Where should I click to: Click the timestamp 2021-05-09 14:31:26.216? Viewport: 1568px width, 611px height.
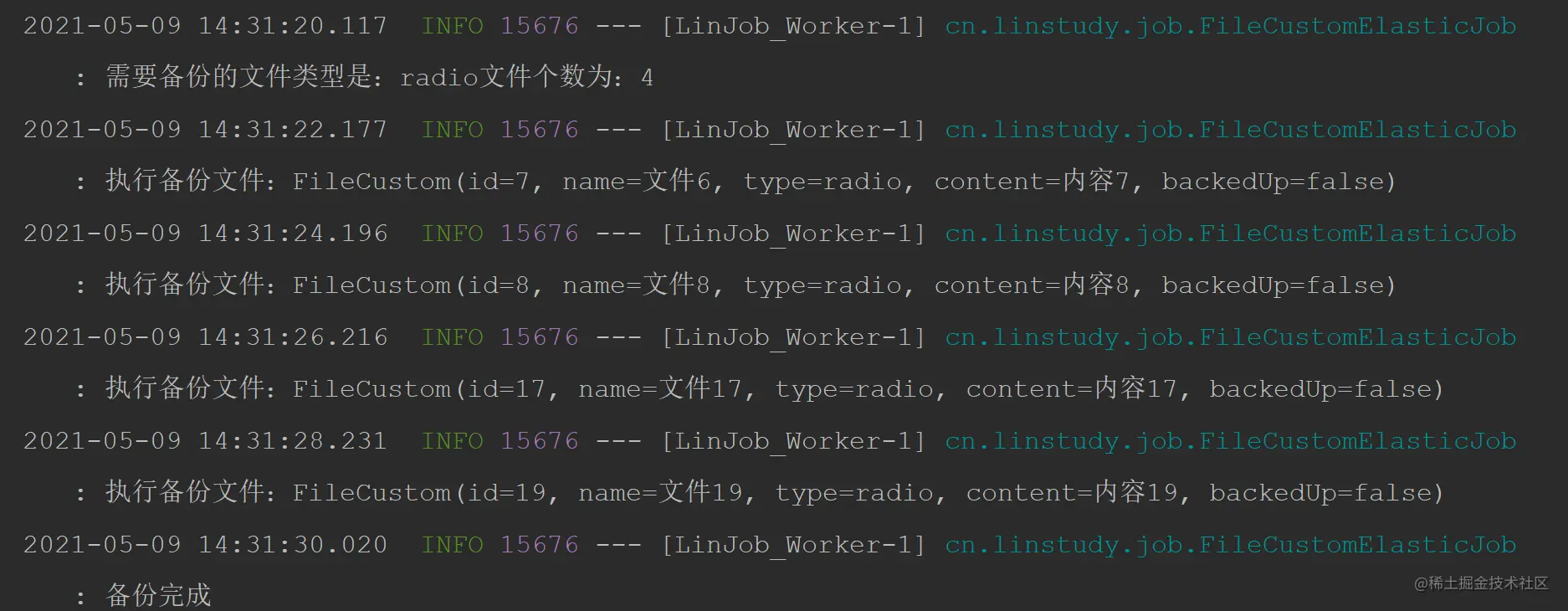click(x=205, y=337)
